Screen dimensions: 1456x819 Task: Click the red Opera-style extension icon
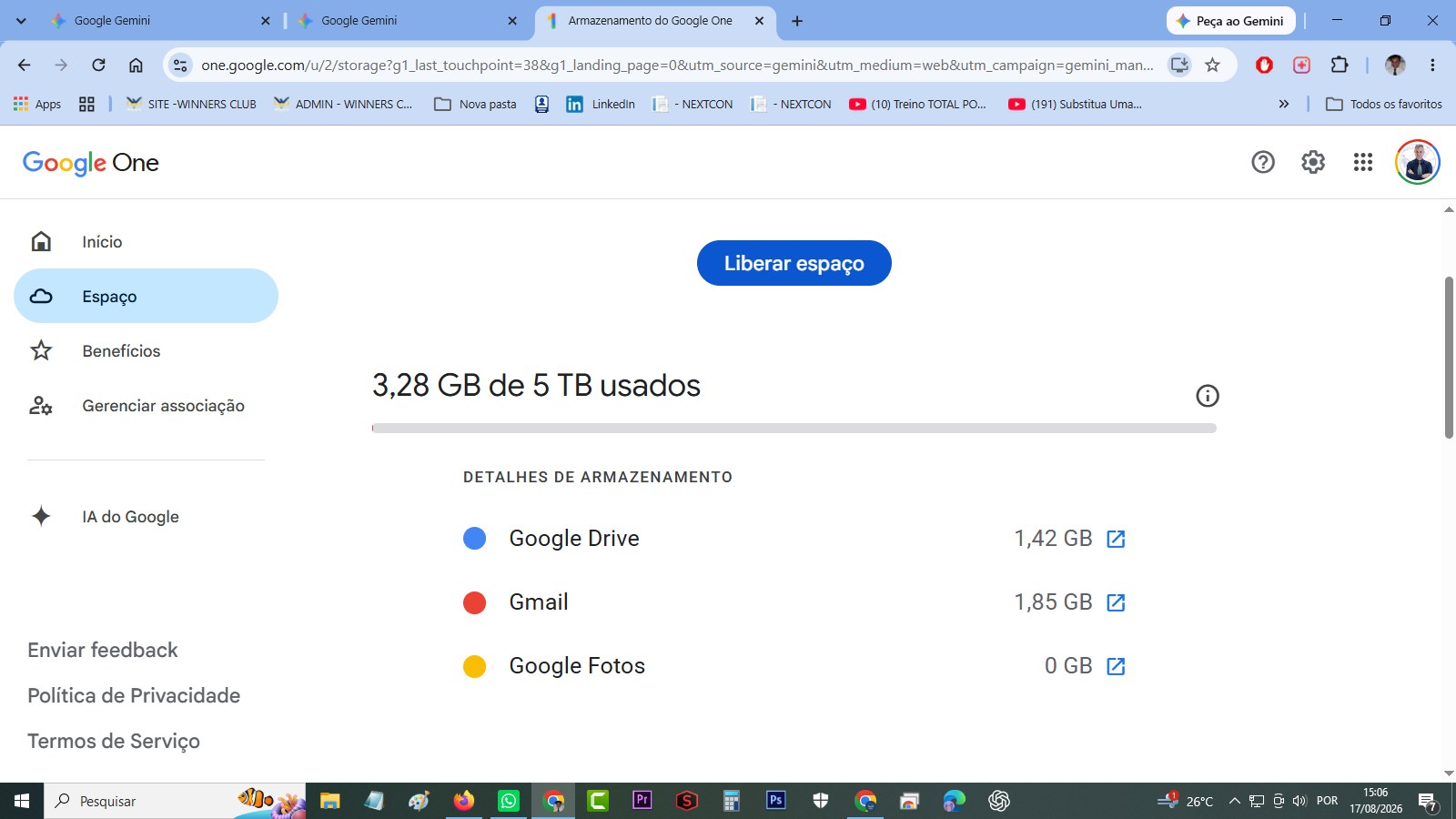[1264, 65]
